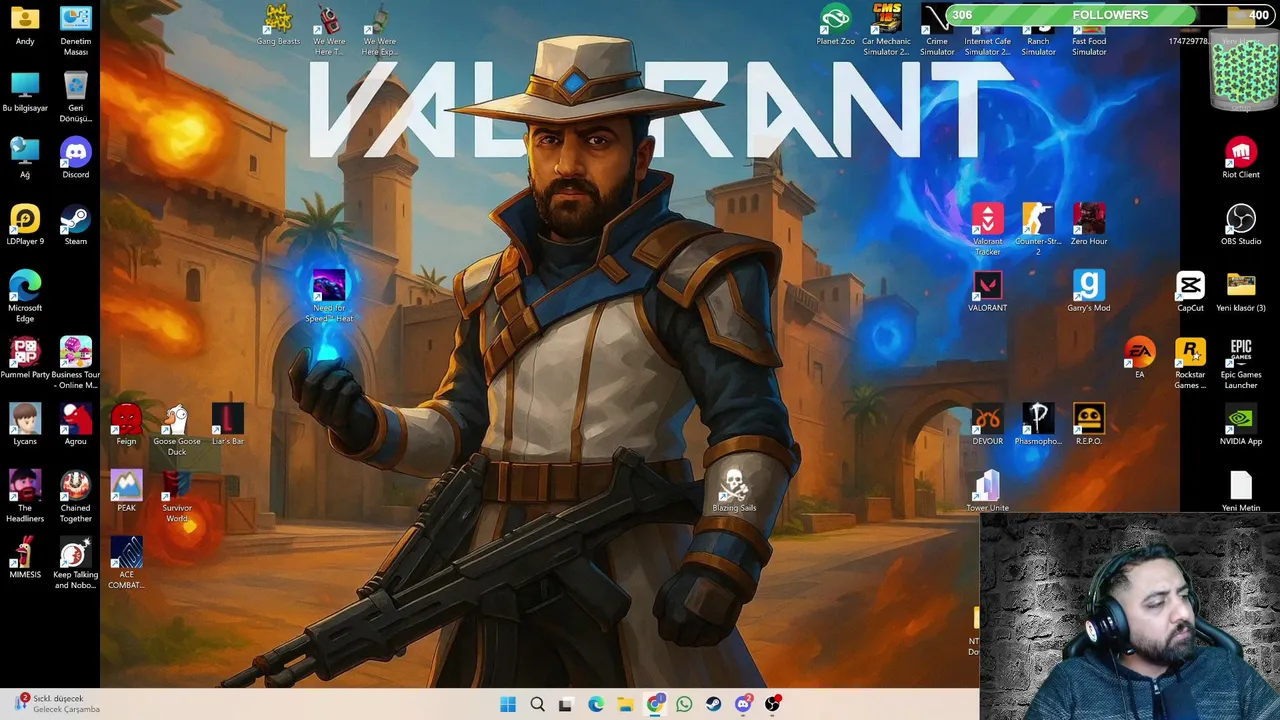Select the ACE COMBAT shortcut
The image size is (1280, 720).
click(x=126, y=564)
